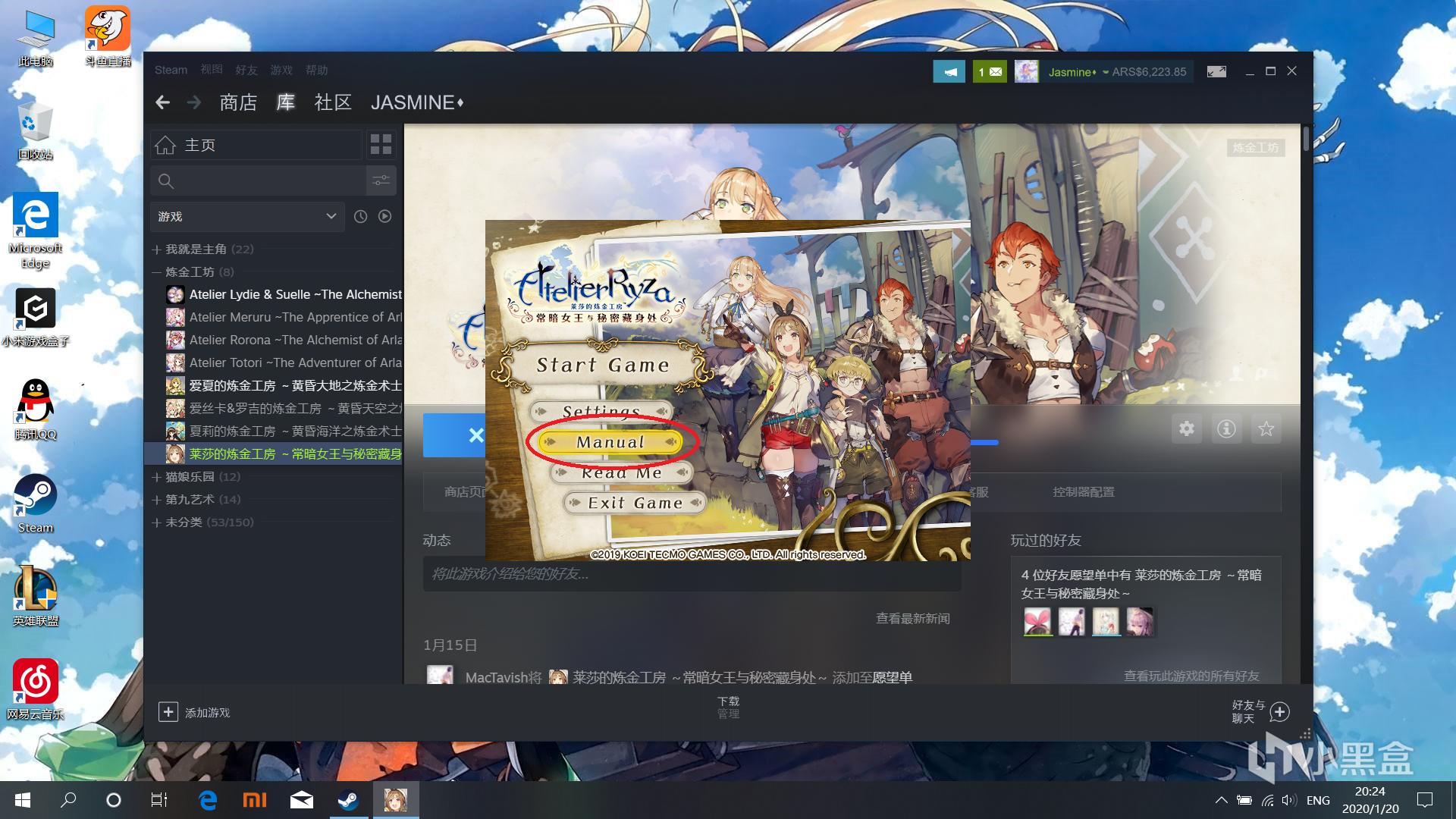The width and height of the screenshot is (1456, 819).
Task: Click the library search magnifier icon
Action: (166, 181)
